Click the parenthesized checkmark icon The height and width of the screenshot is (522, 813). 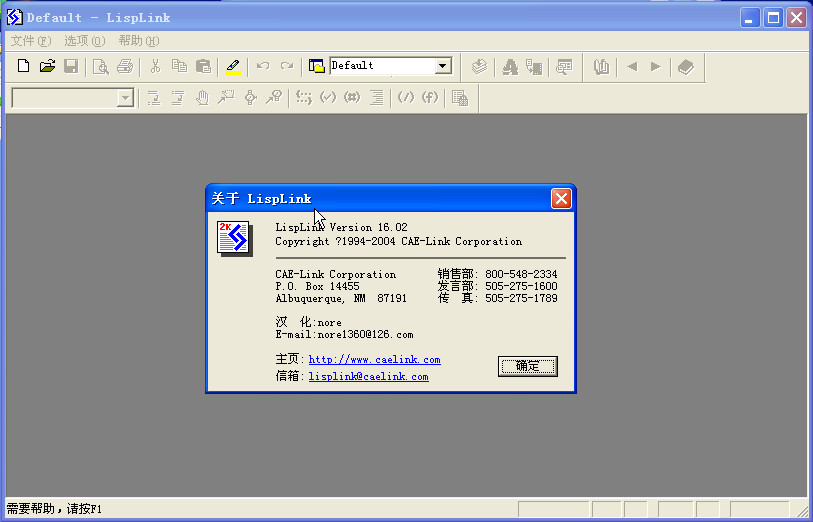point(328,97)
